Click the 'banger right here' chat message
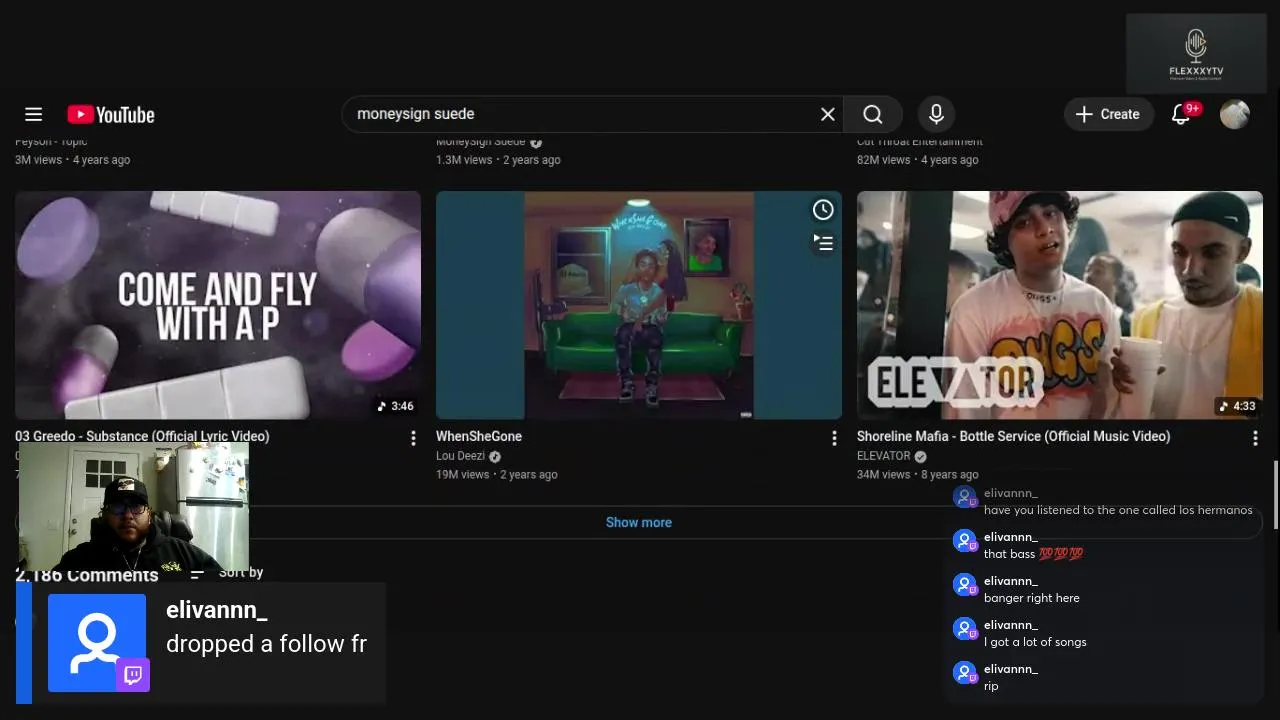This screenshot has width=1280, height=720. tap(1032, 598)
